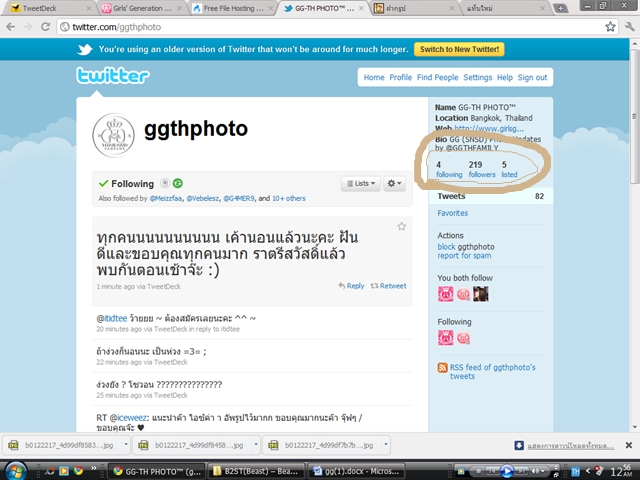Click the ggthphoto profile avatar image
This screenshot has width=640, height=480.
(113, 135)
